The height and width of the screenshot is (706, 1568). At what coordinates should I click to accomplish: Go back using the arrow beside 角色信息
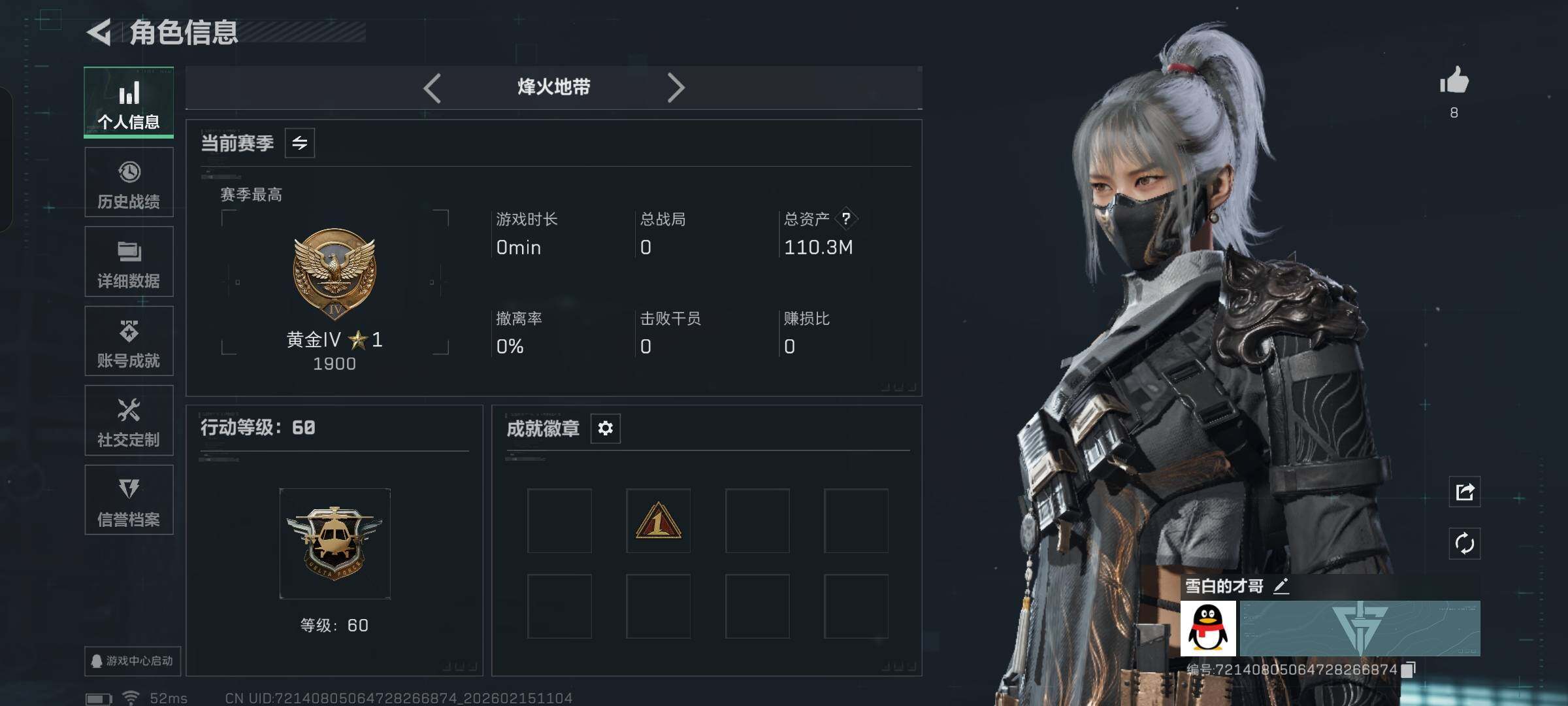click(x=99, y=32)
